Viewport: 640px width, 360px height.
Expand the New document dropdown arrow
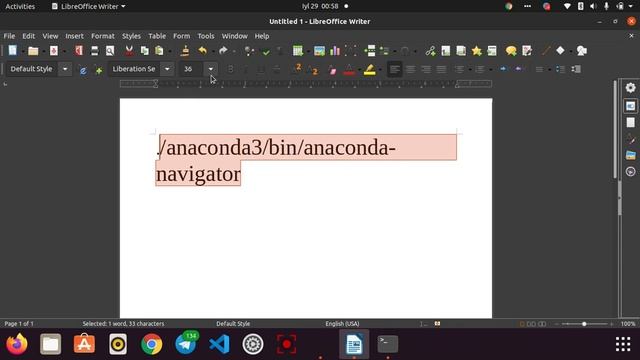point(23,51)
